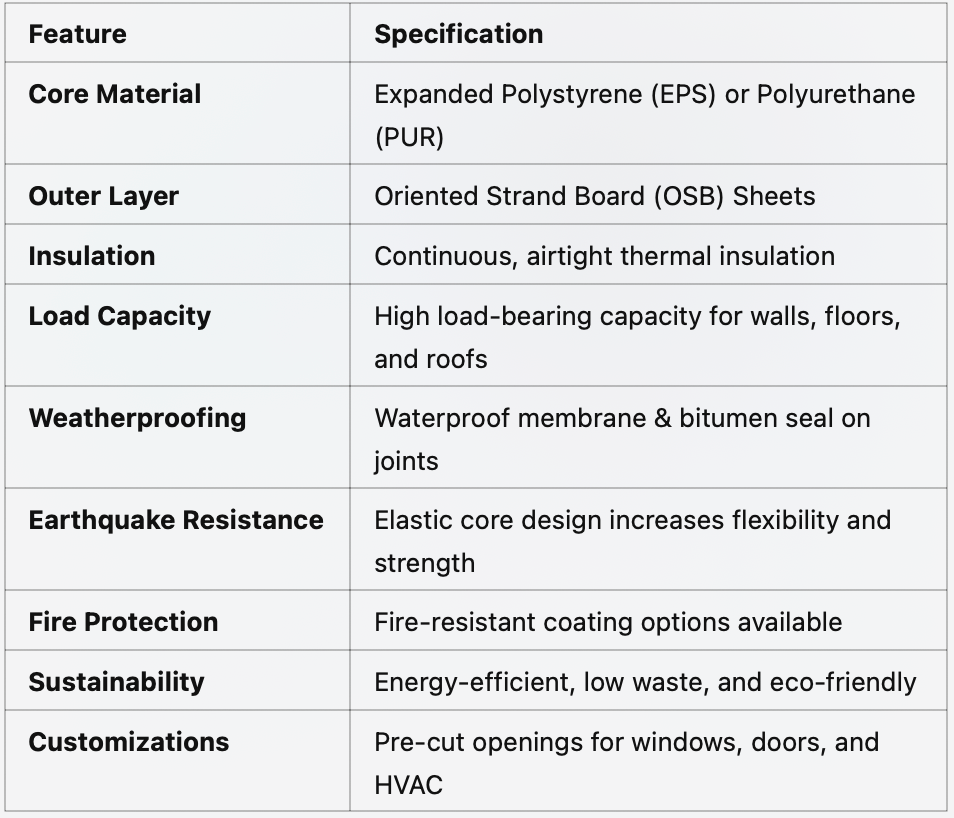
Task: Select the Outer Layer row label
Action: point(103,196)
